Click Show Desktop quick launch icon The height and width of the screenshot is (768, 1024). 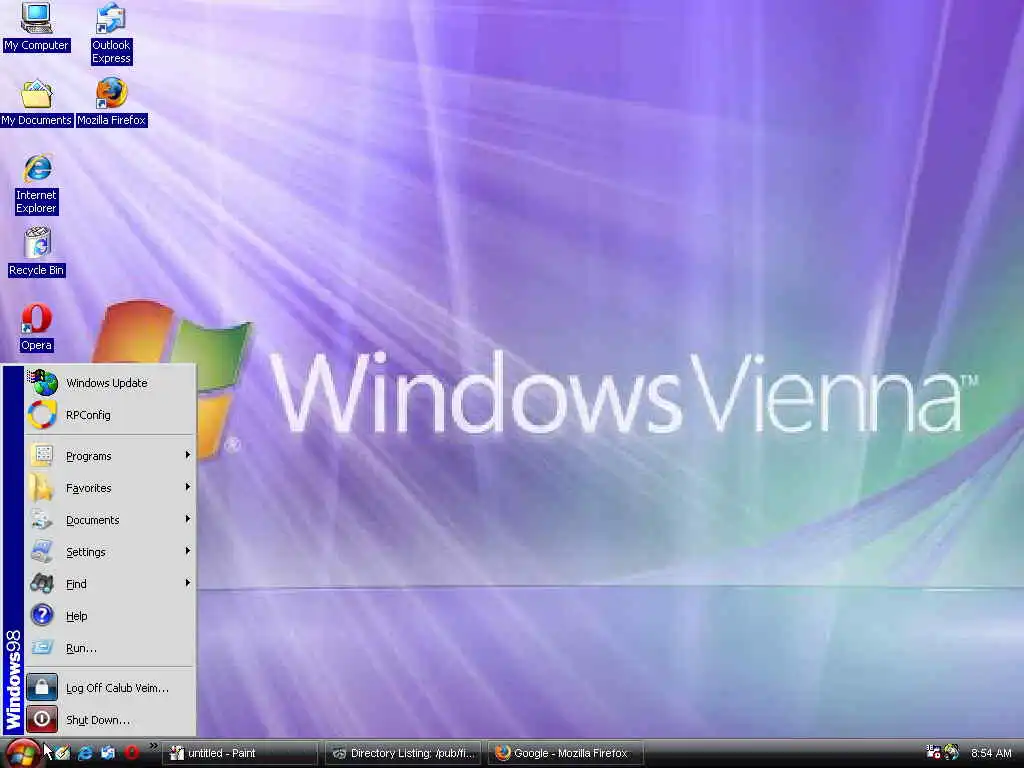(x=62, y=753)
